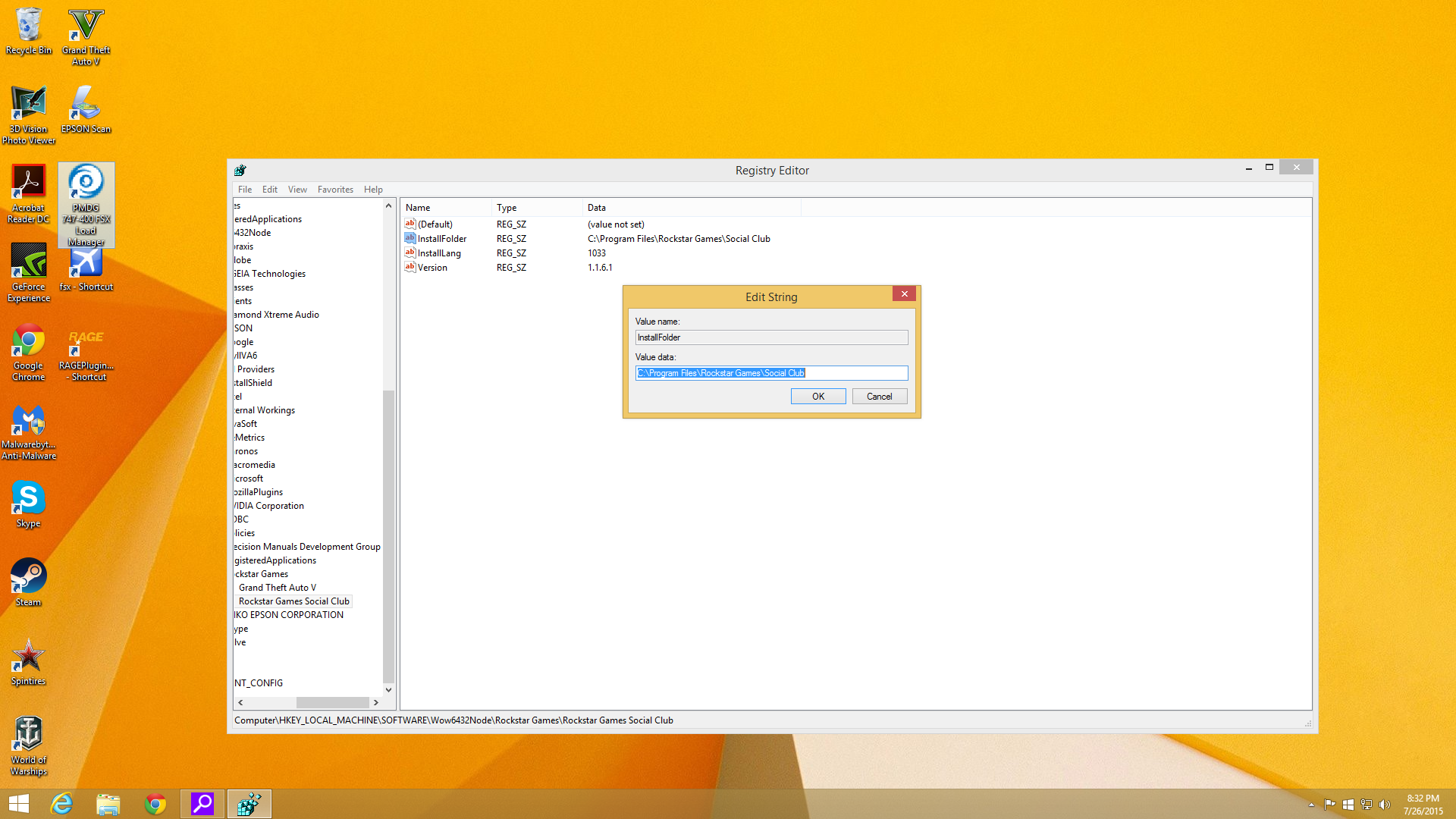Select the Grand Theft Auto V registry key
Viewport: 1456px width, 819px height.
click(x=277, y=588)
